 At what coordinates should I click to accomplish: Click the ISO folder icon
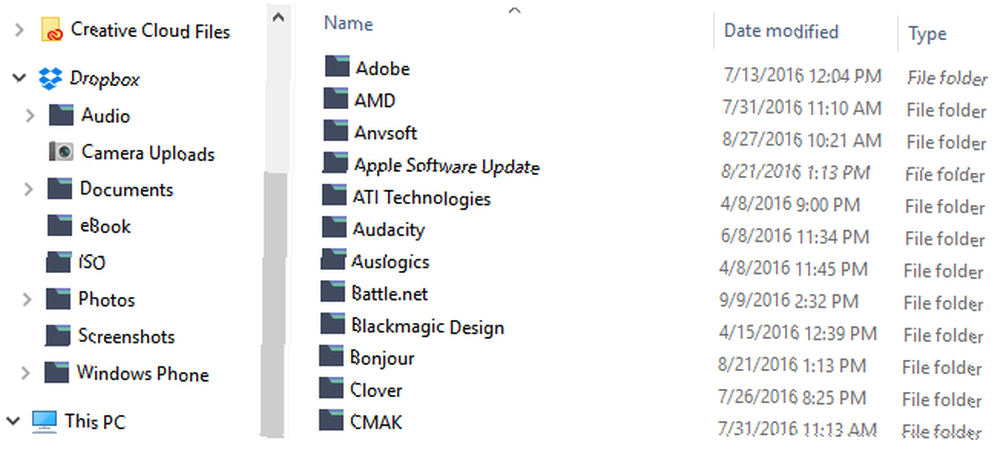pyautogui.click(x=59, y=261)
